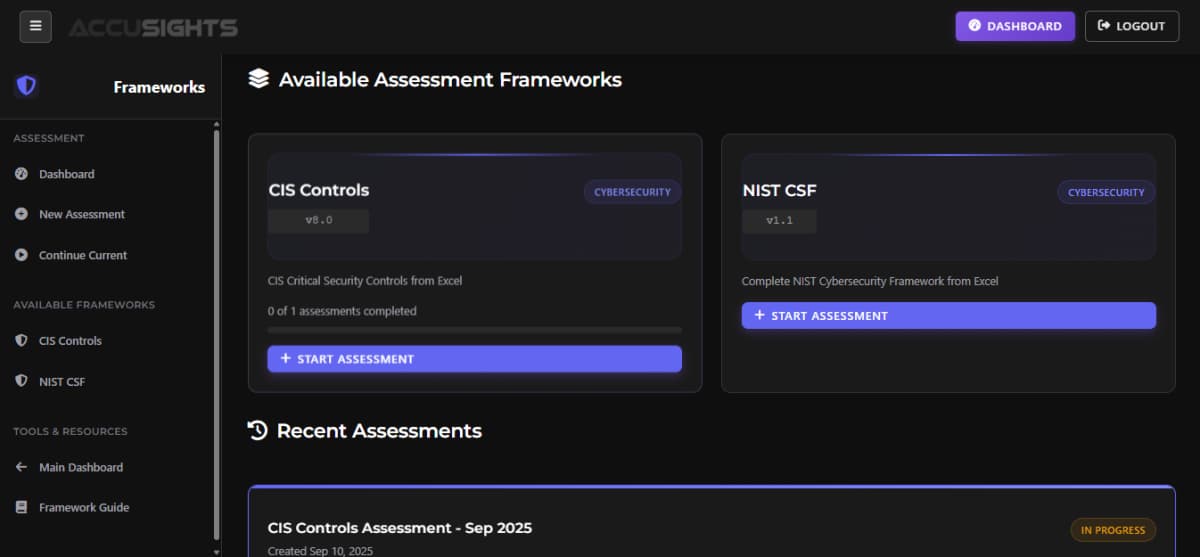1200x557 pixels.
Task: Click the back arrow icon for Main Dashboard
Action: coord(21,467)
